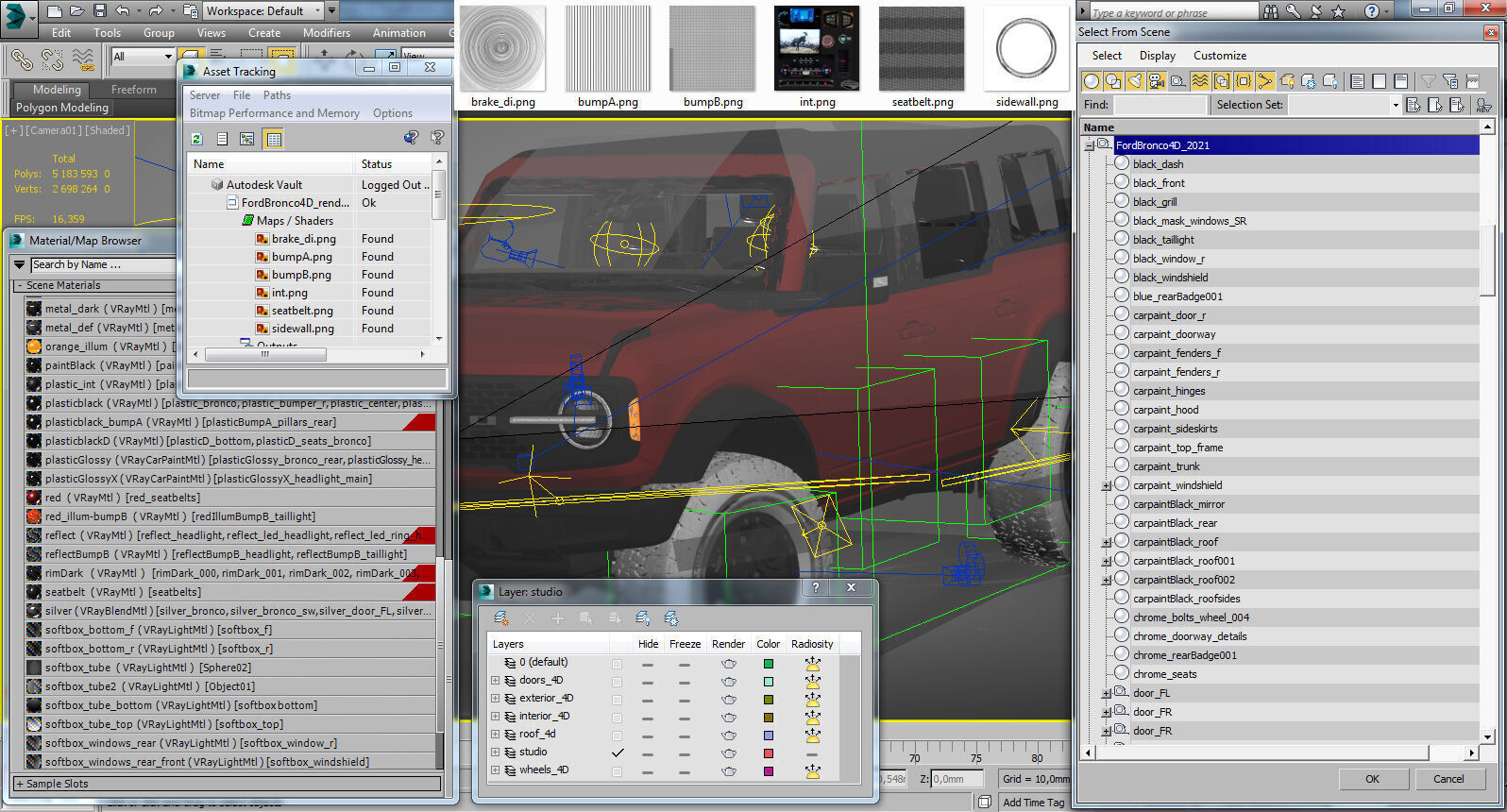Click the Bind to Space Warp icon

(83, 59)
